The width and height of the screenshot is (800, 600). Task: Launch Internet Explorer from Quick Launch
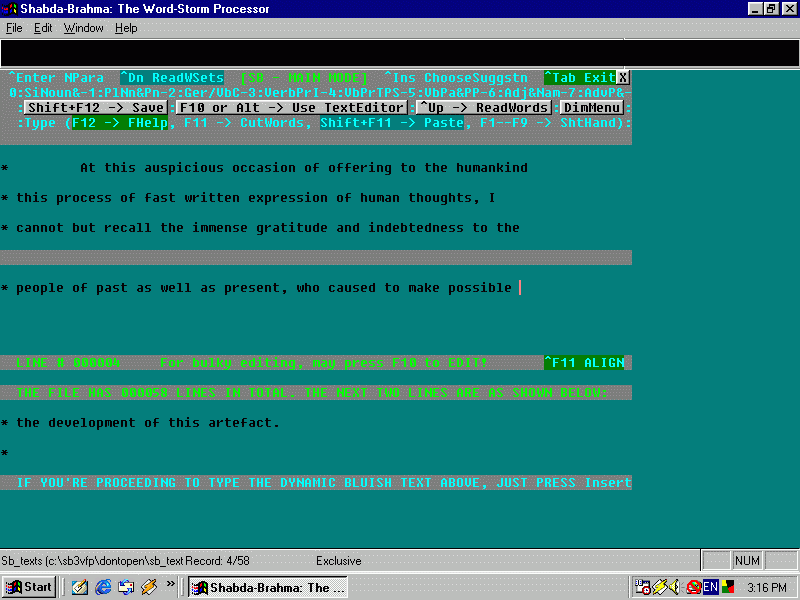coord(103,587)
